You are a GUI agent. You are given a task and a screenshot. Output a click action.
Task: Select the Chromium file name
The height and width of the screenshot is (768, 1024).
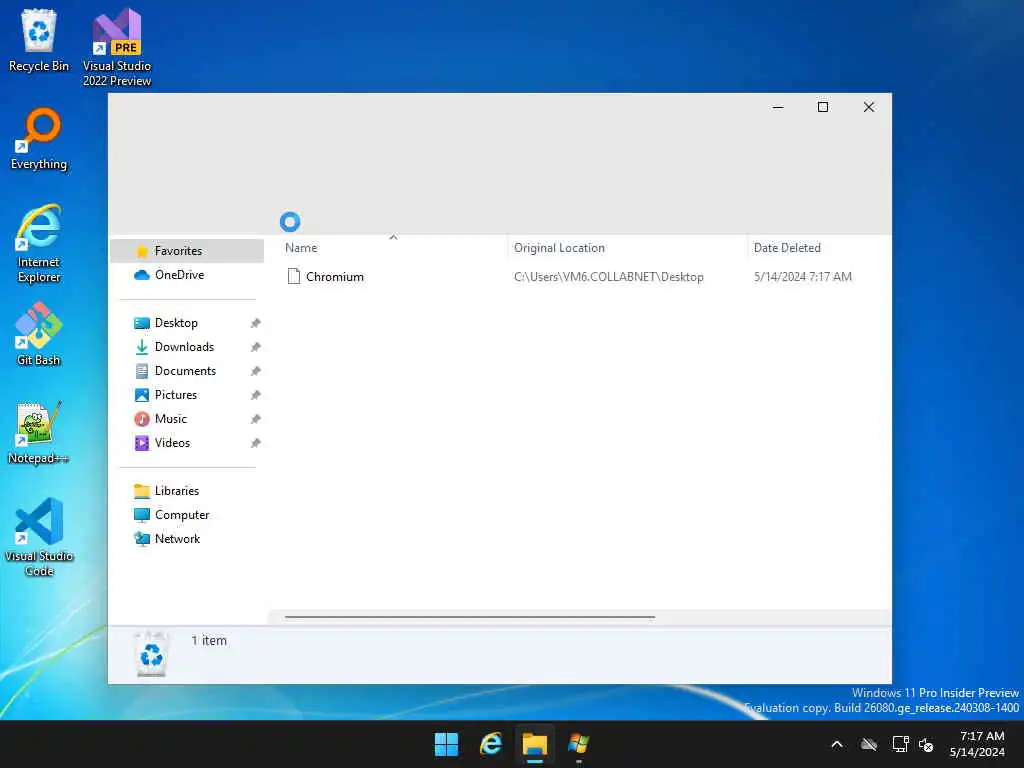(335, 277)
